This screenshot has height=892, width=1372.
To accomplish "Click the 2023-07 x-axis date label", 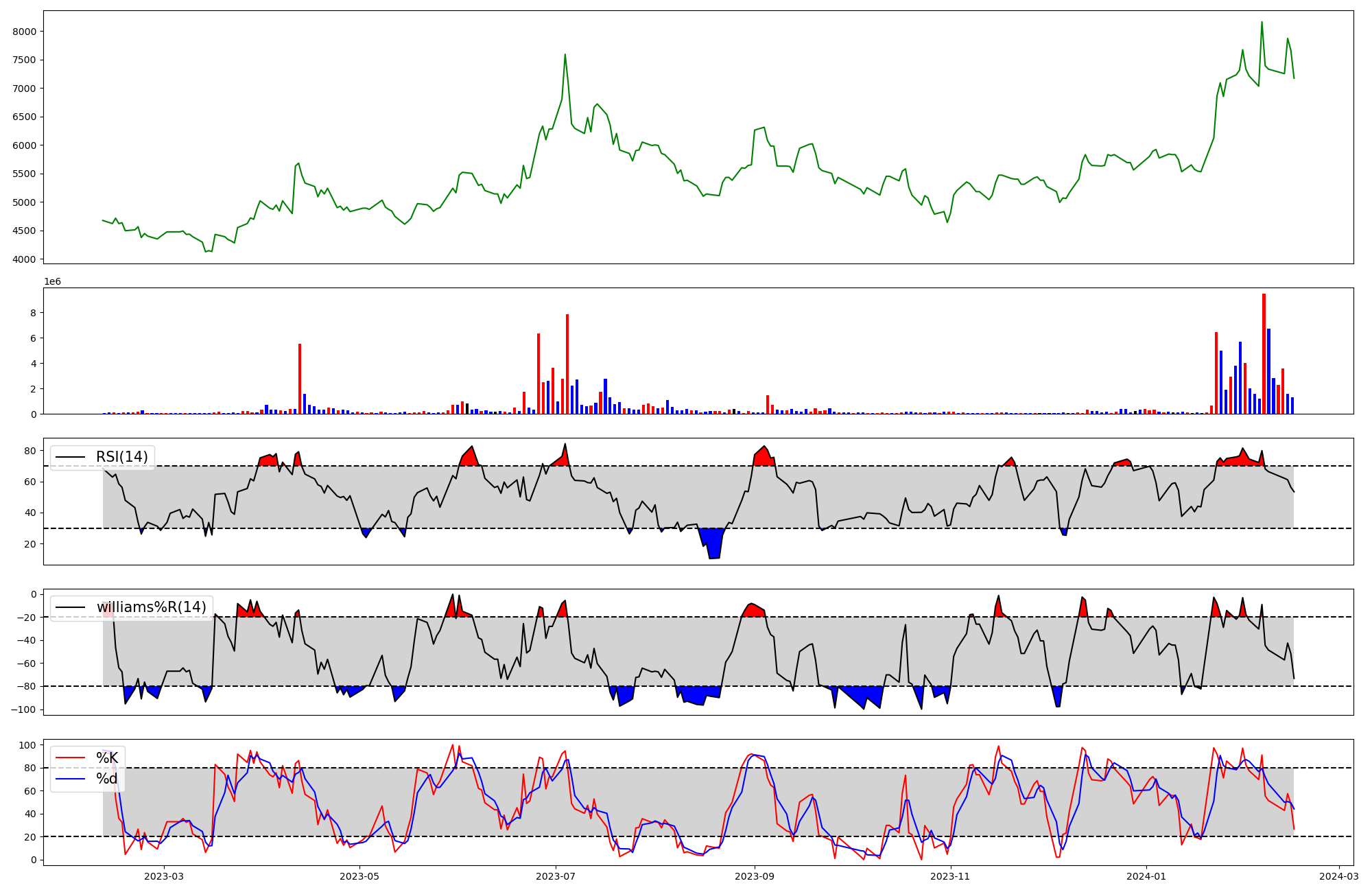I will tap(555, 876).
